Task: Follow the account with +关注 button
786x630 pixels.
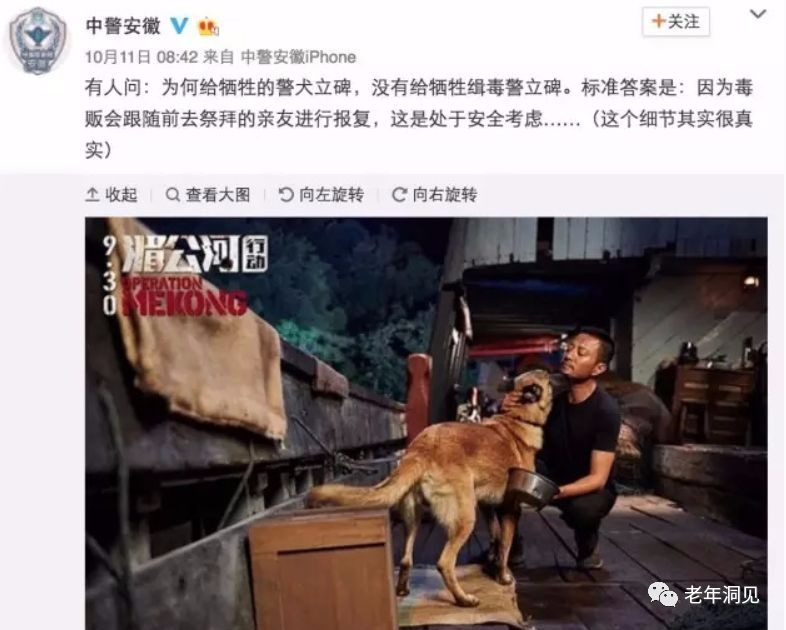Action: point(676,22)
